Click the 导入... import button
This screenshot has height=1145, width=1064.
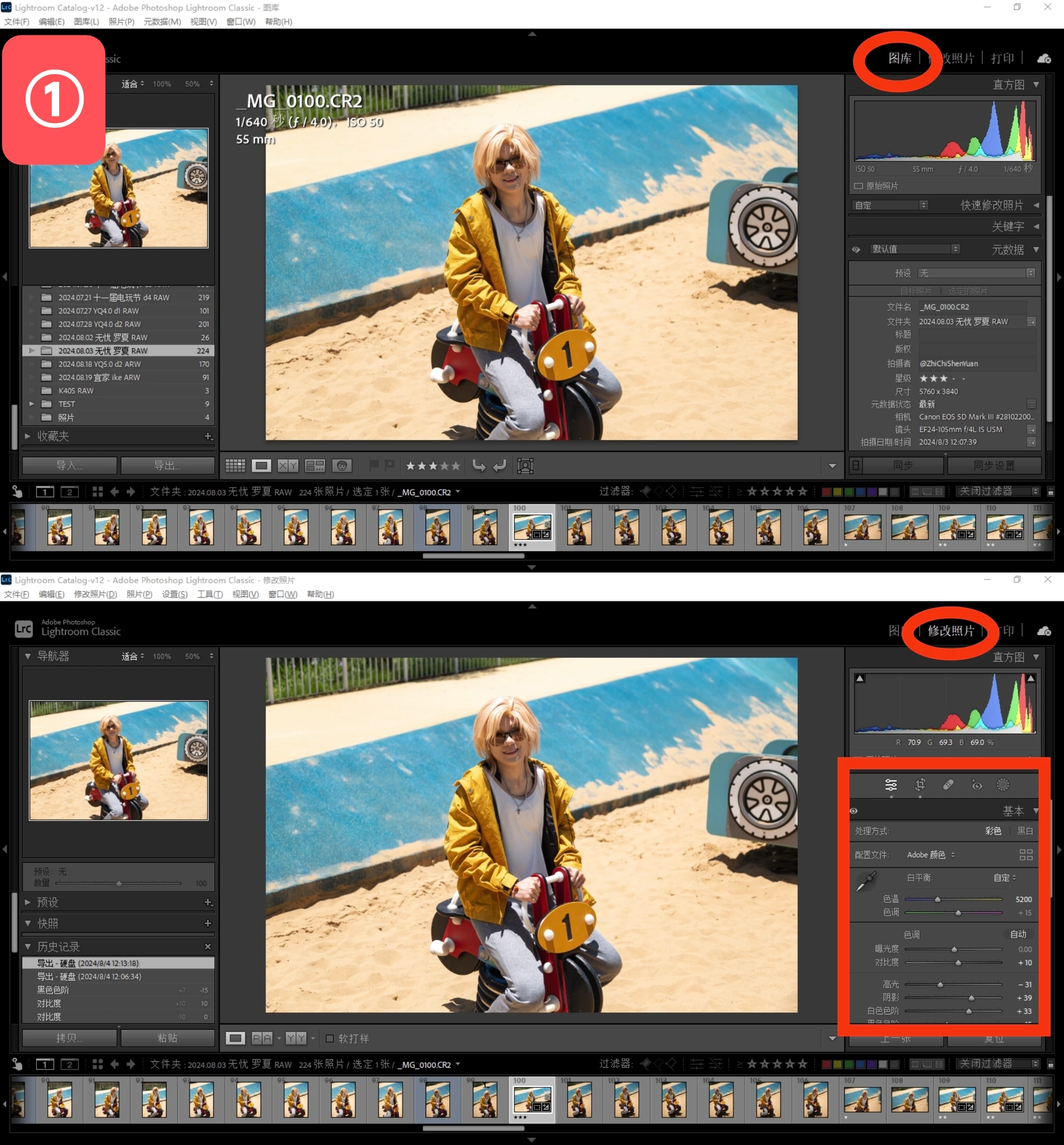click(69, 466)
